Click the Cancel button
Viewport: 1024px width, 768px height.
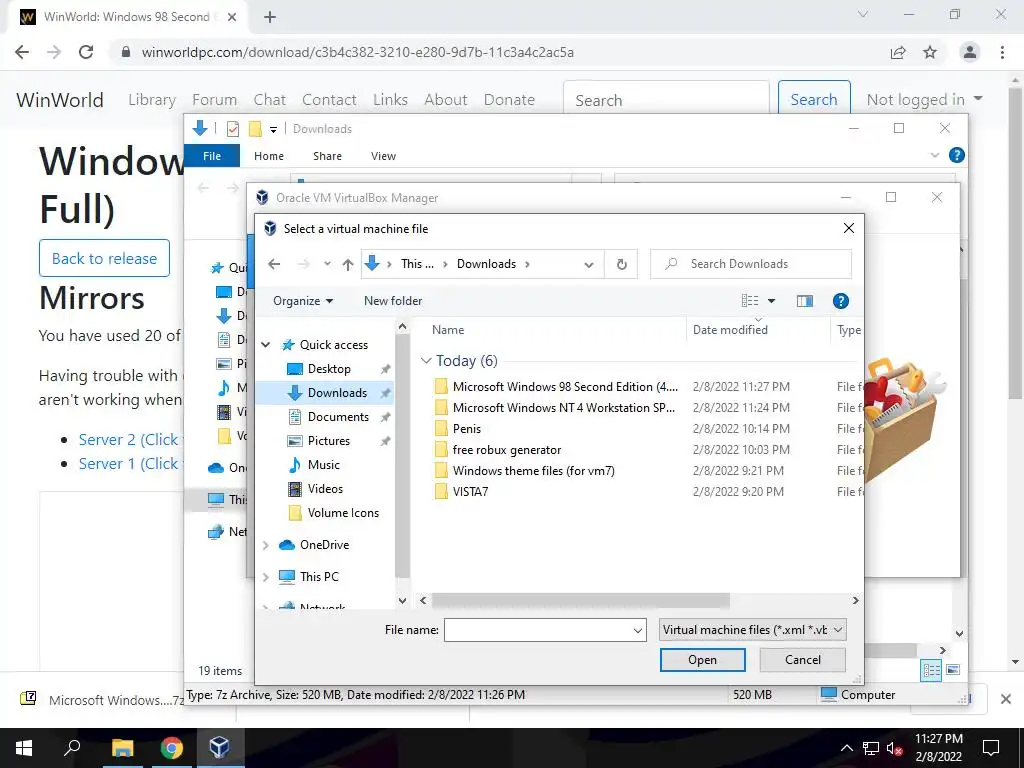[803, 660]
